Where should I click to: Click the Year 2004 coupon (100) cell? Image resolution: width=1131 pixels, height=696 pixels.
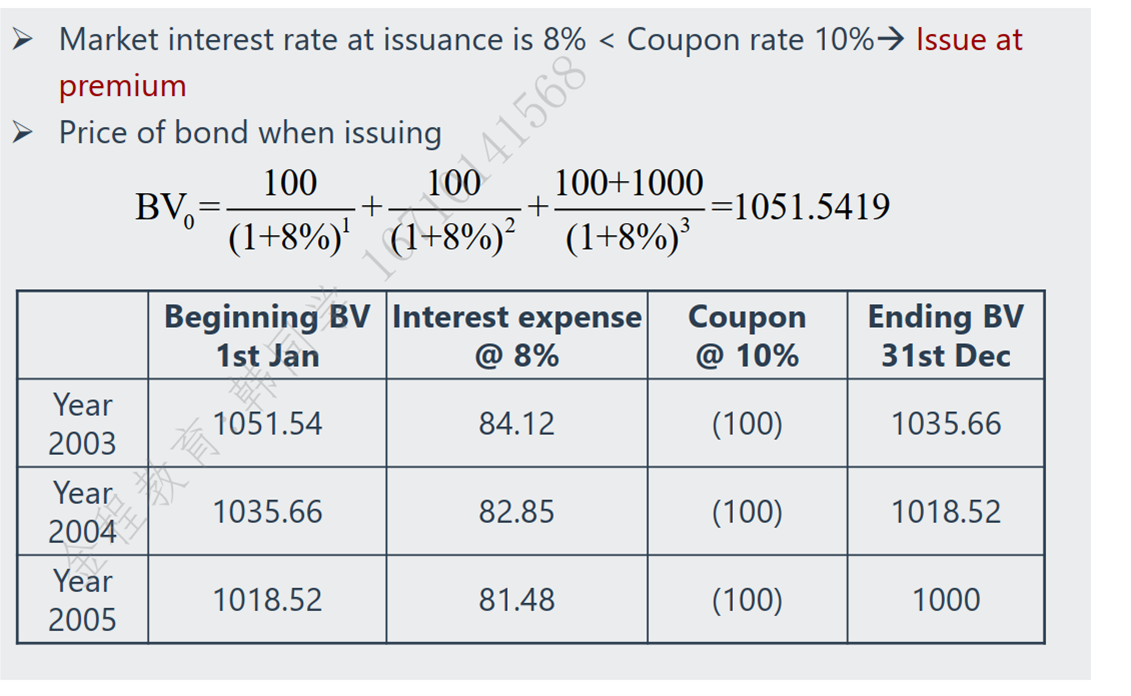[747, 512]
